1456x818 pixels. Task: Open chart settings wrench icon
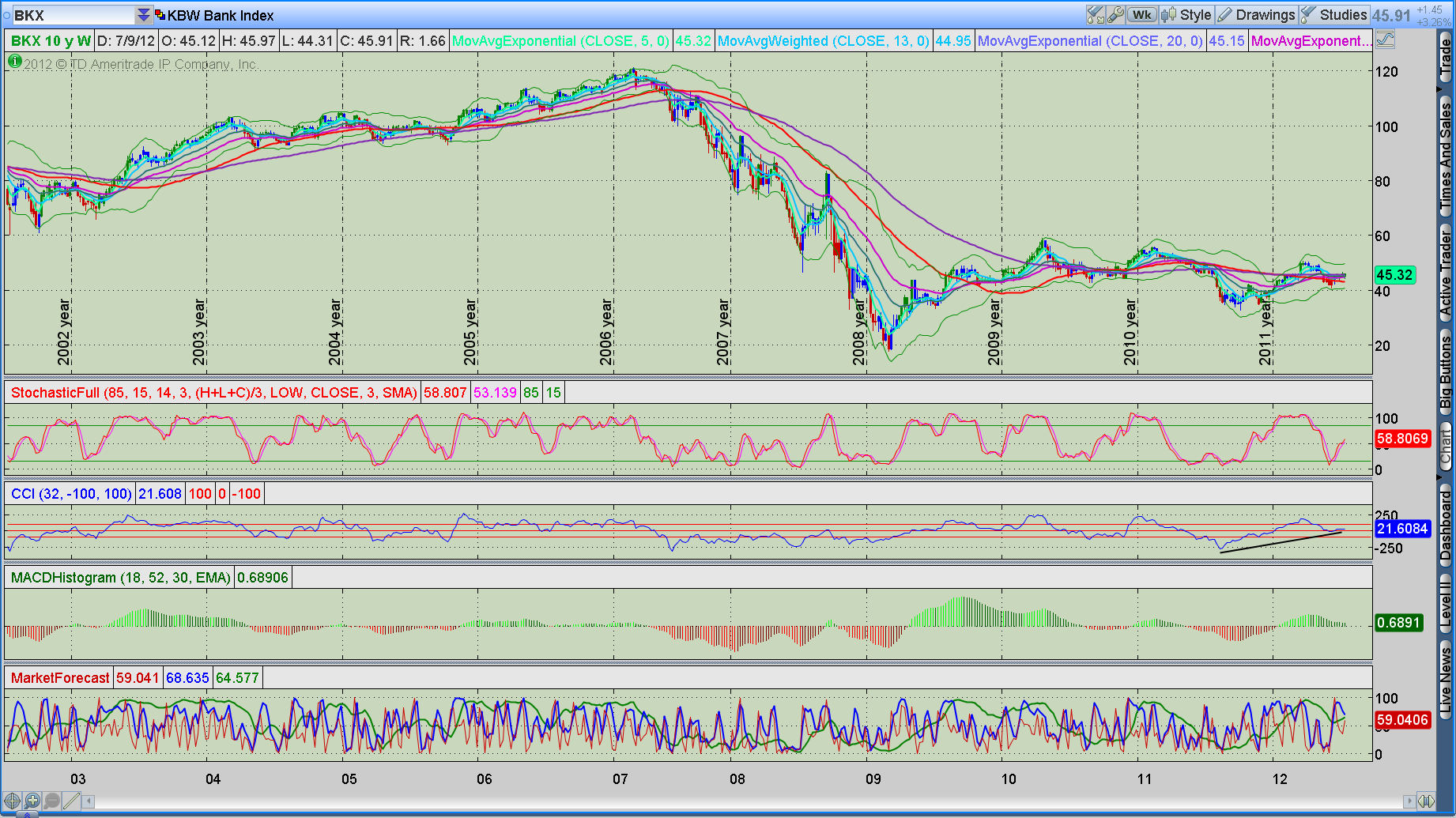click(1115, 15)
